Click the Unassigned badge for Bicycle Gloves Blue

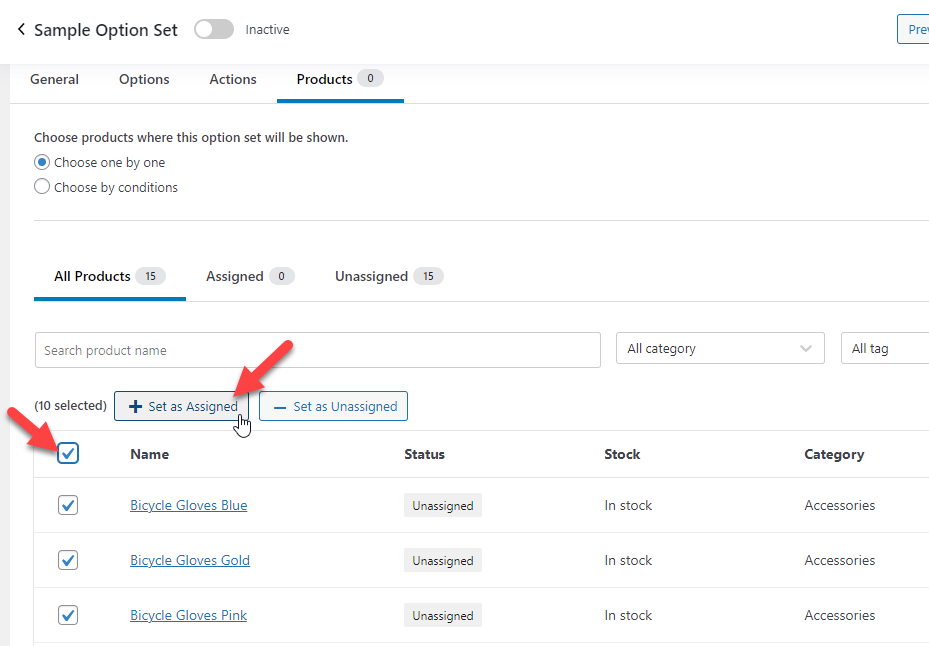[x=443, y=506]
